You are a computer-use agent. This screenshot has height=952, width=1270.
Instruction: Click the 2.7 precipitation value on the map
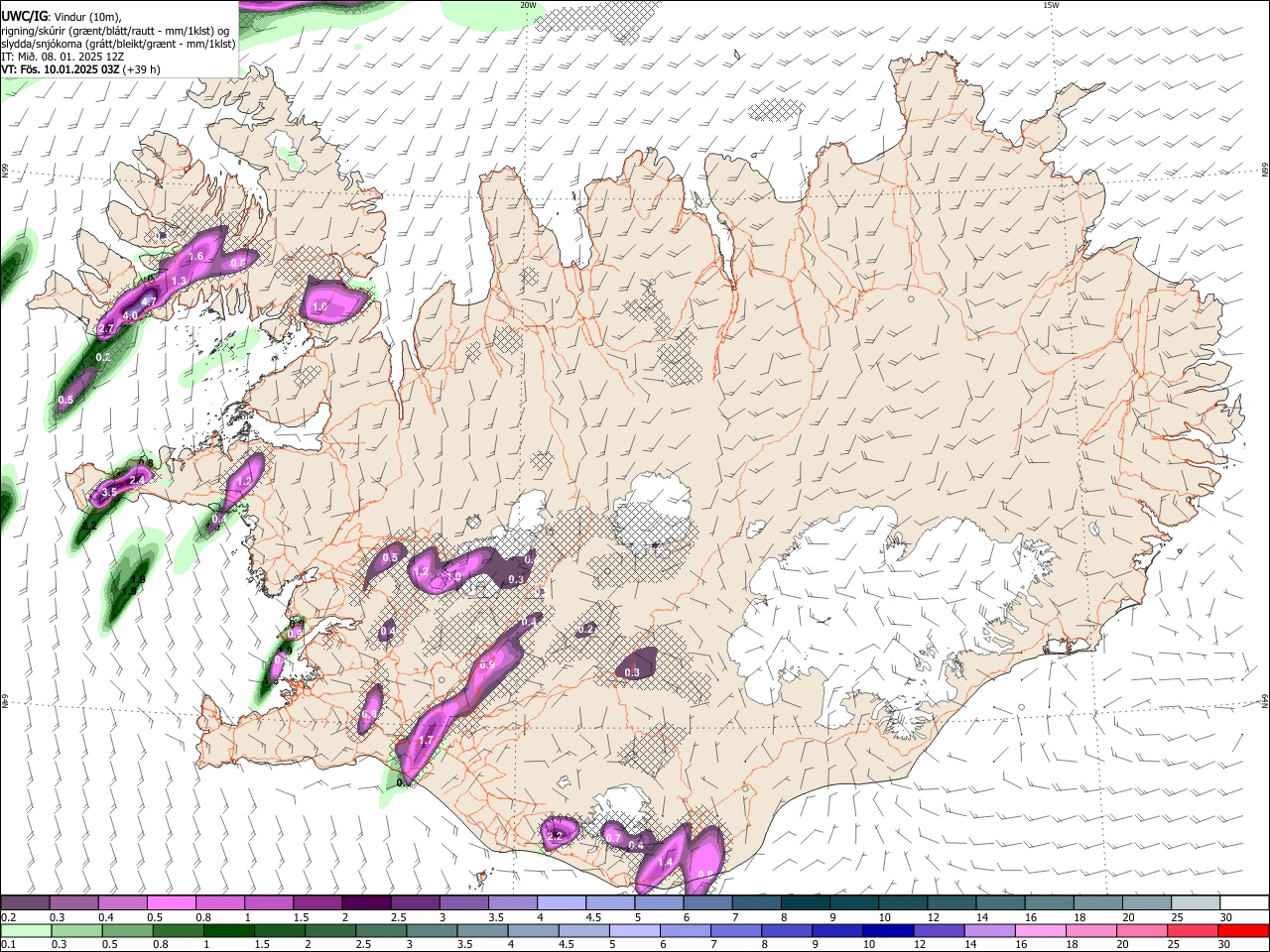[107, 327]
